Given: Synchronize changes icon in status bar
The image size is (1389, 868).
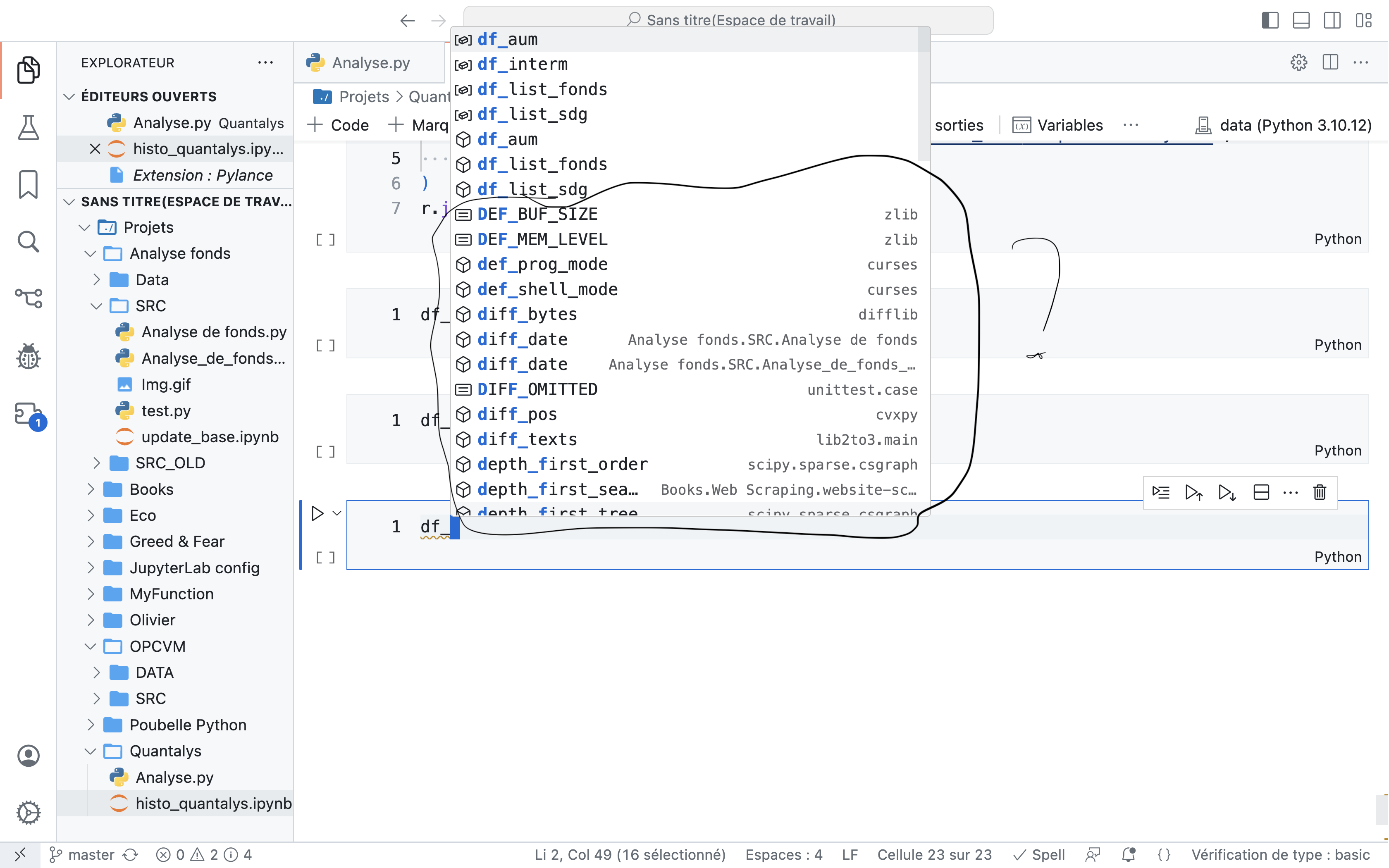Looking at the screenshot, I should (x=131, y=855).
